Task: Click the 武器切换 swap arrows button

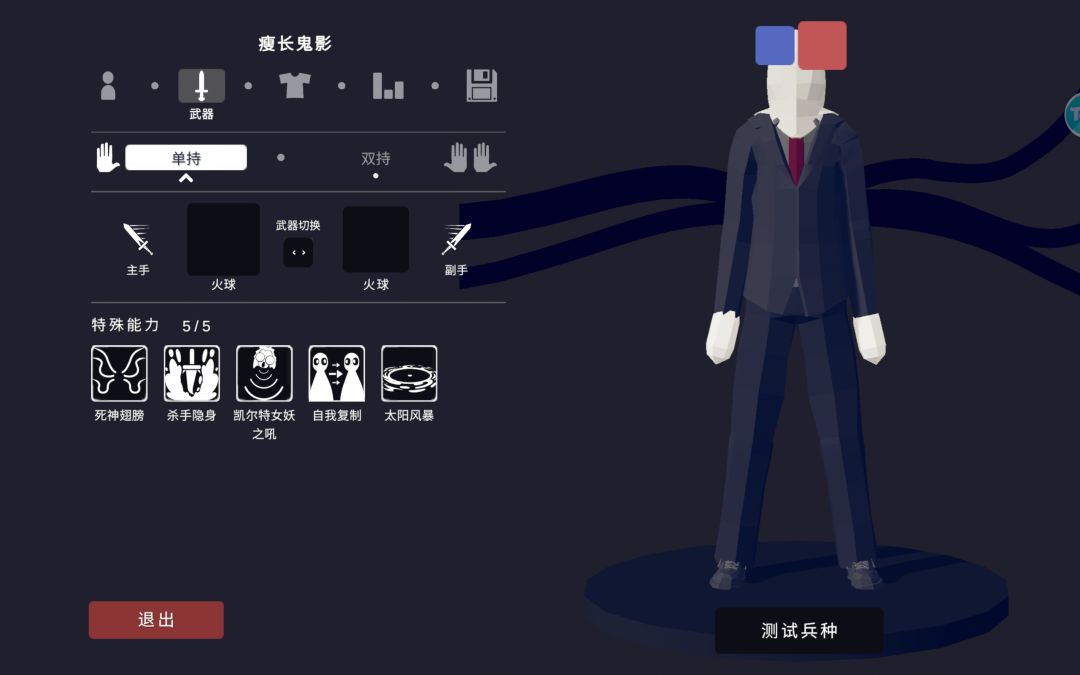Action: [298, 253]
